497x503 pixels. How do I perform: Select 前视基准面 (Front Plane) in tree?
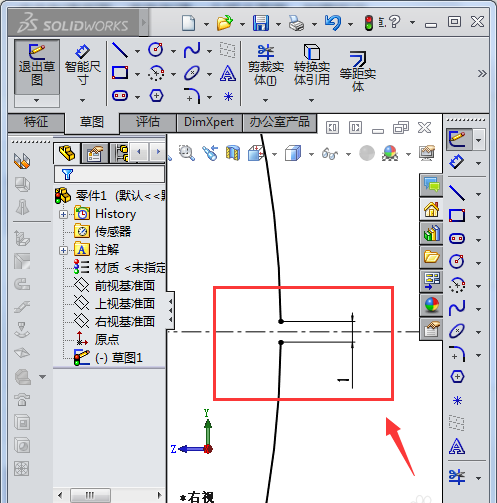click(x=115, y=286)
